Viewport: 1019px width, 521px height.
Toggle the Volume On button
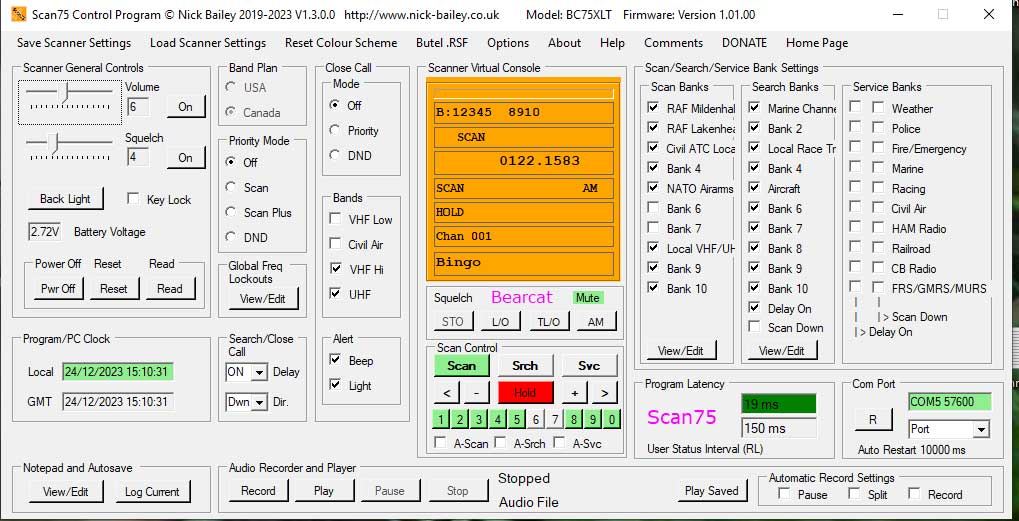click(186, 107)
